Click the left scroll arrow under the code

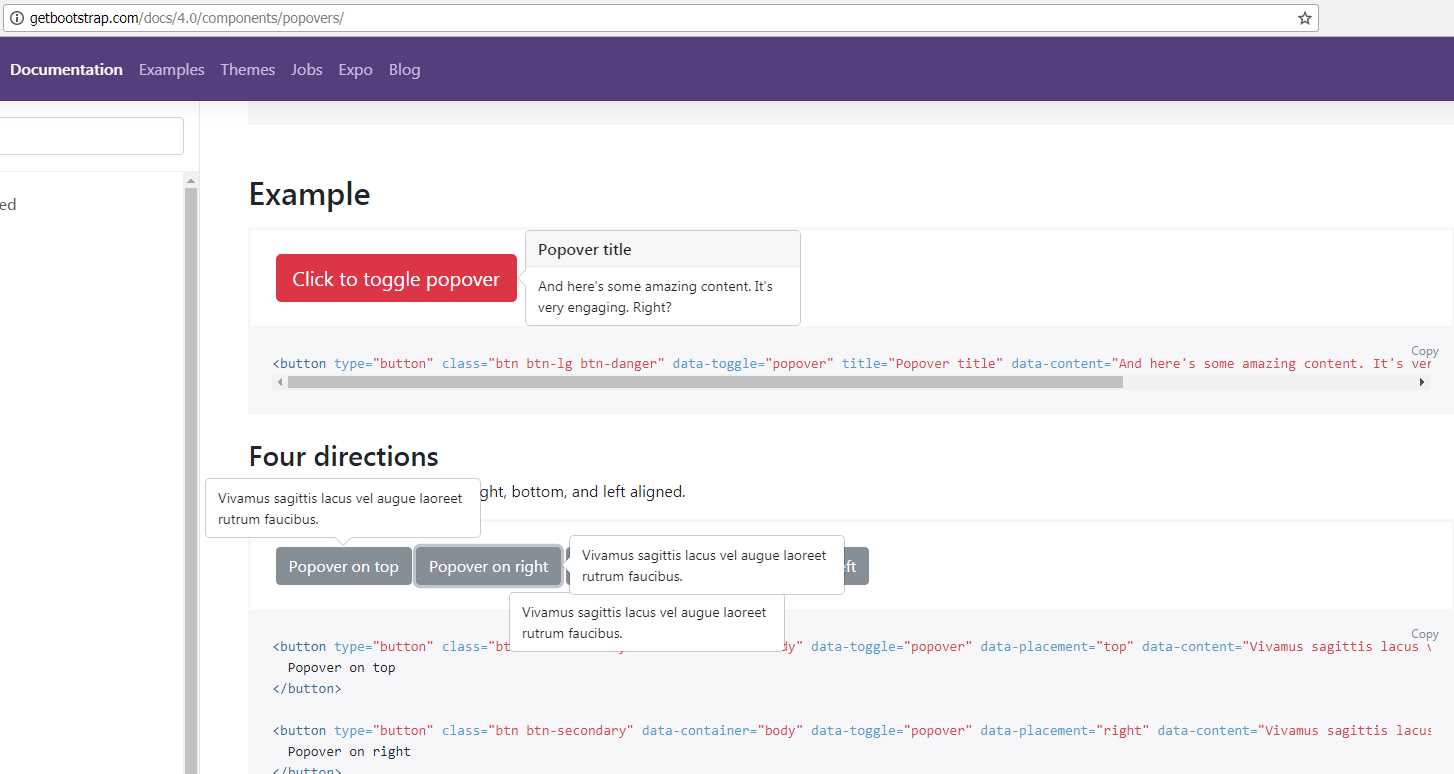[280, 381]
